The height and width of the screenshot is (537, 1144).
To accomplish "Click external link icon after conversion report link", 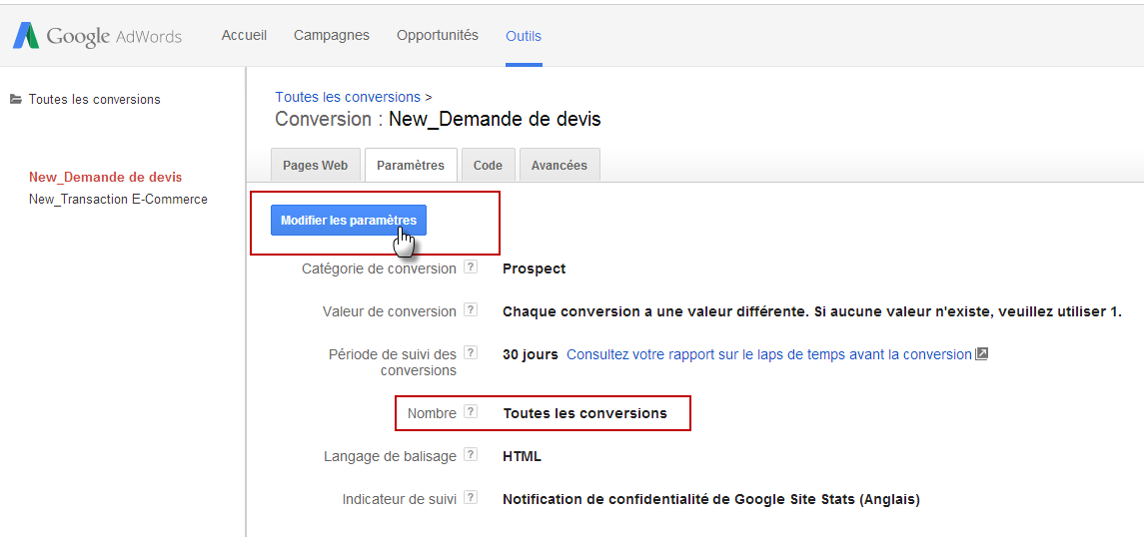I will [x=981, y=355].
